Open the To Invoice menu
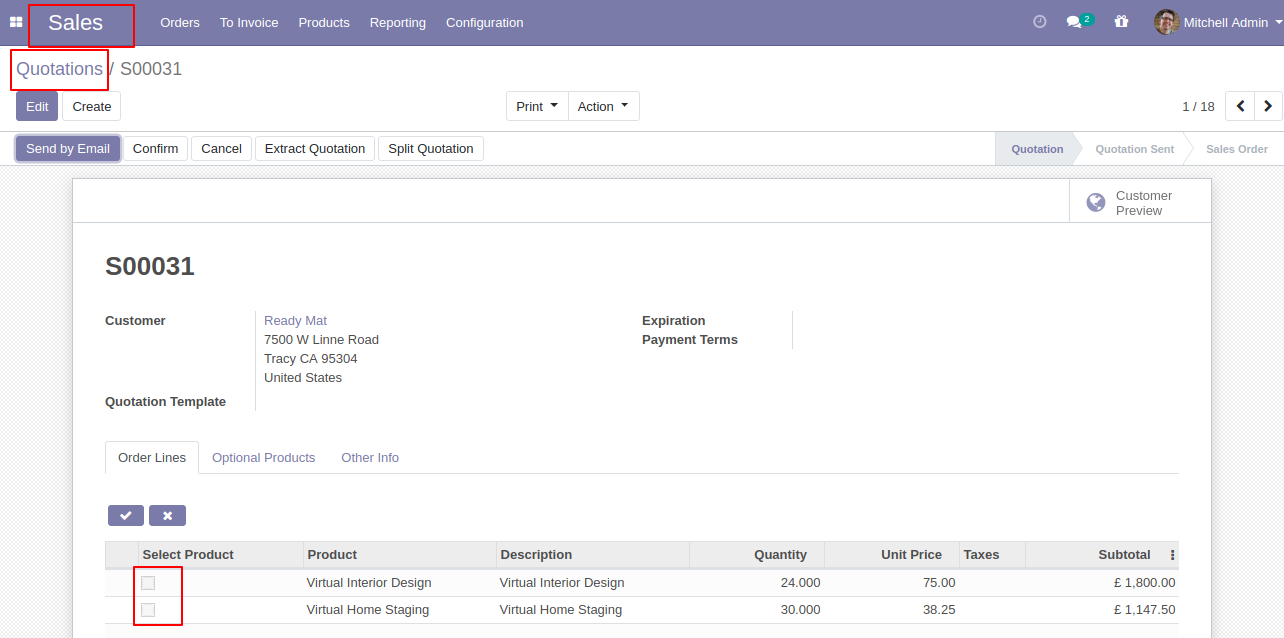Viewport: 1284px width, 638px height. pos(249,22)
